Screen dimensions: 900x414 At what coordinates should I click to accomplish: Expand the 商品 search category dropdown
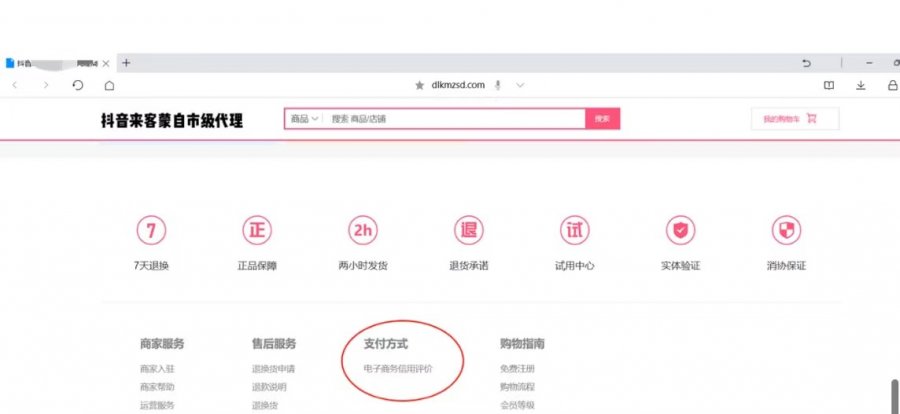(304, 119)
